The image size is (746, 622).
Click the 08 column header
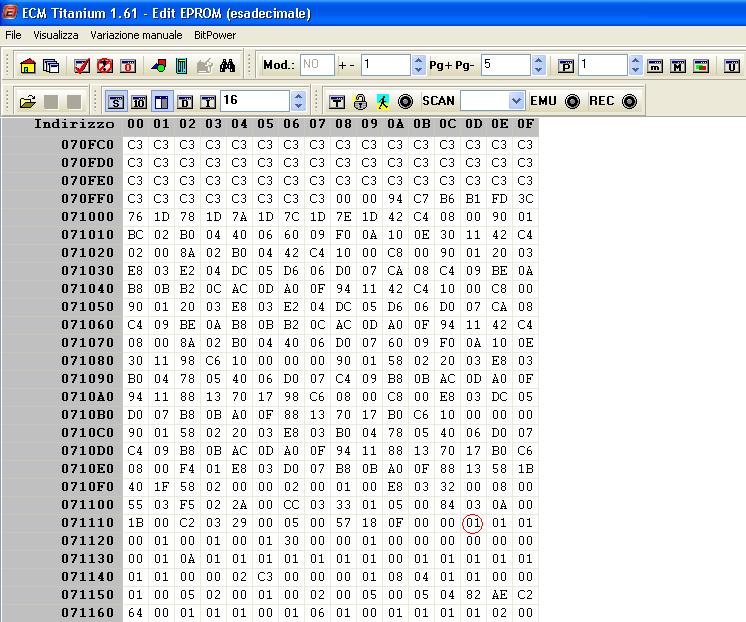[343, 124]
